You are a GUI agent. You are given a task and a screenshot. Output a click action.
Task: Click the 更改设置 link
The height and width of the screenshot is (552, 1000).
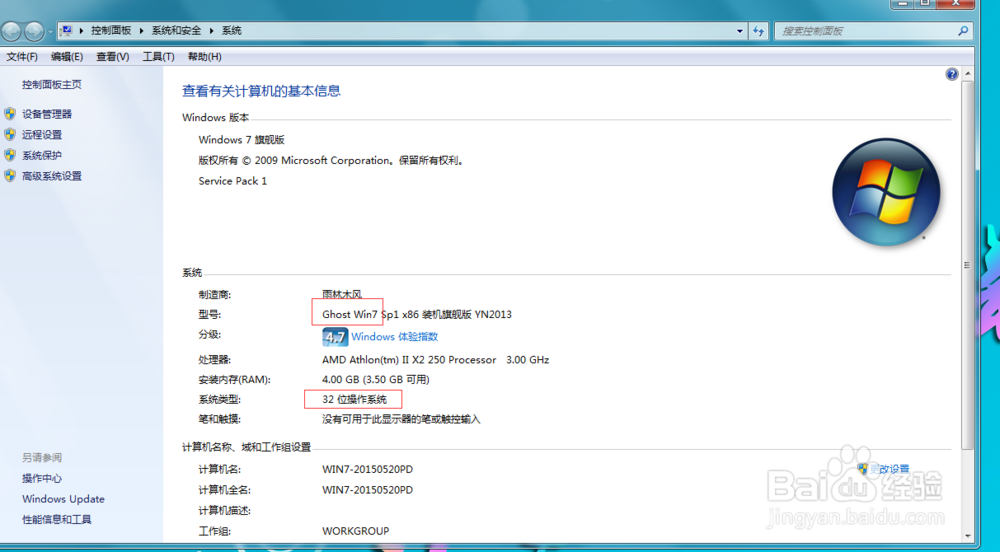click(890, 469)
